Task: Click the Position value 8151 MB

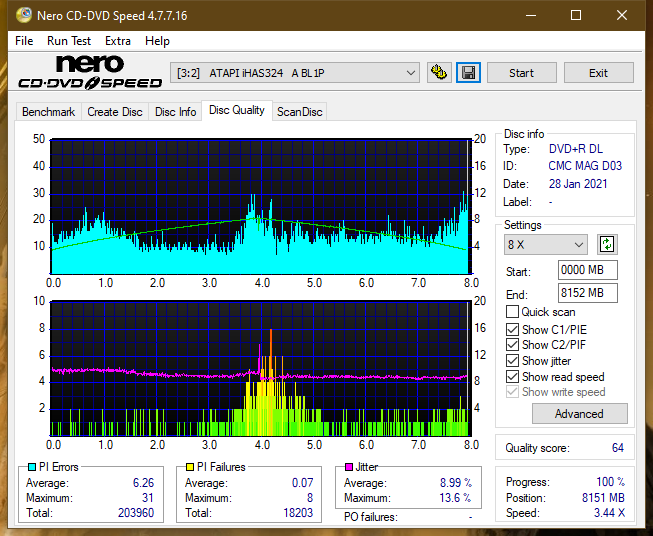Action: [x=603, y=498]
